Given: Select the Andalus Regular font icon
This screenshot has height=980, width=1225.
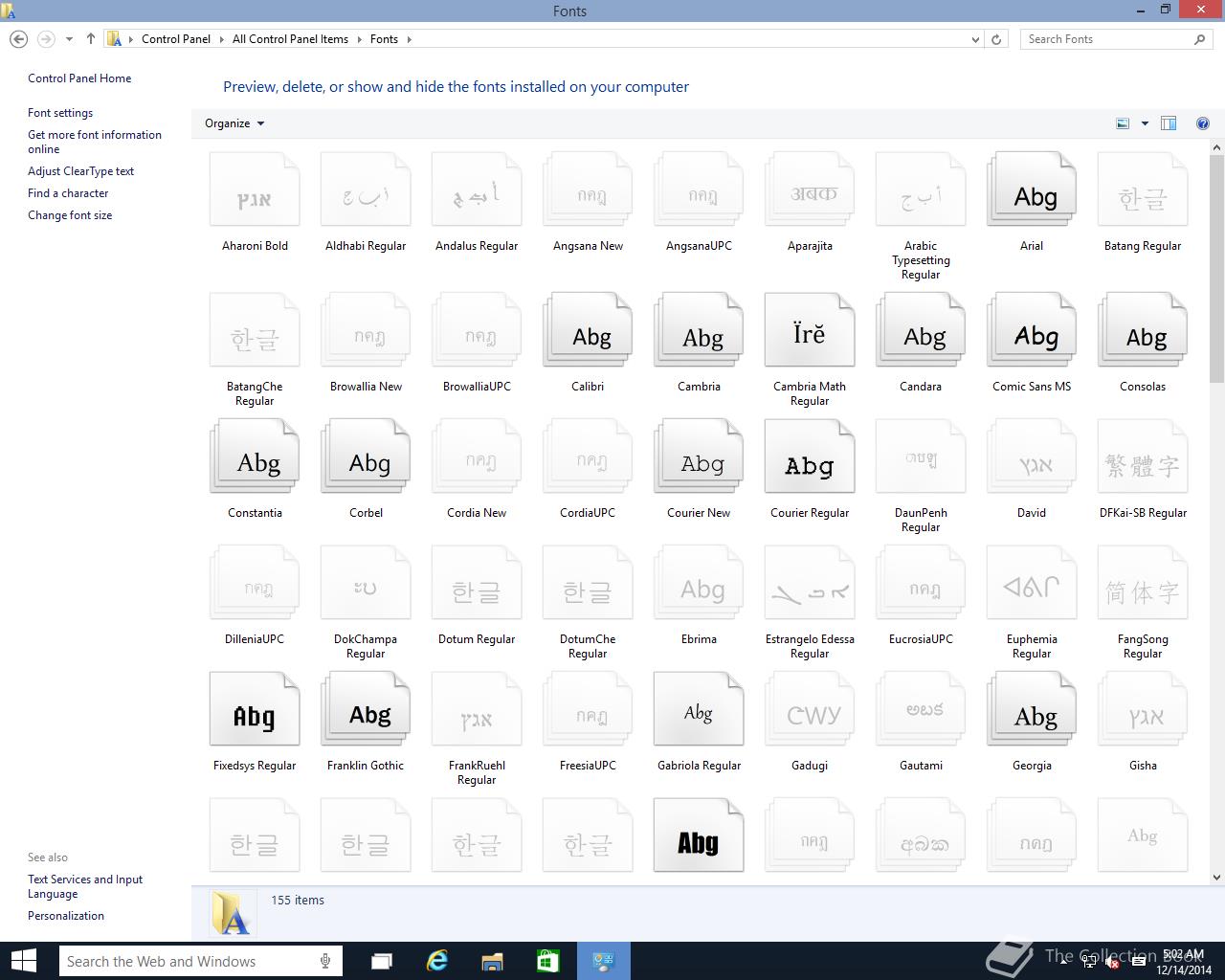Looking at the screenshot, I should (477, 191).
